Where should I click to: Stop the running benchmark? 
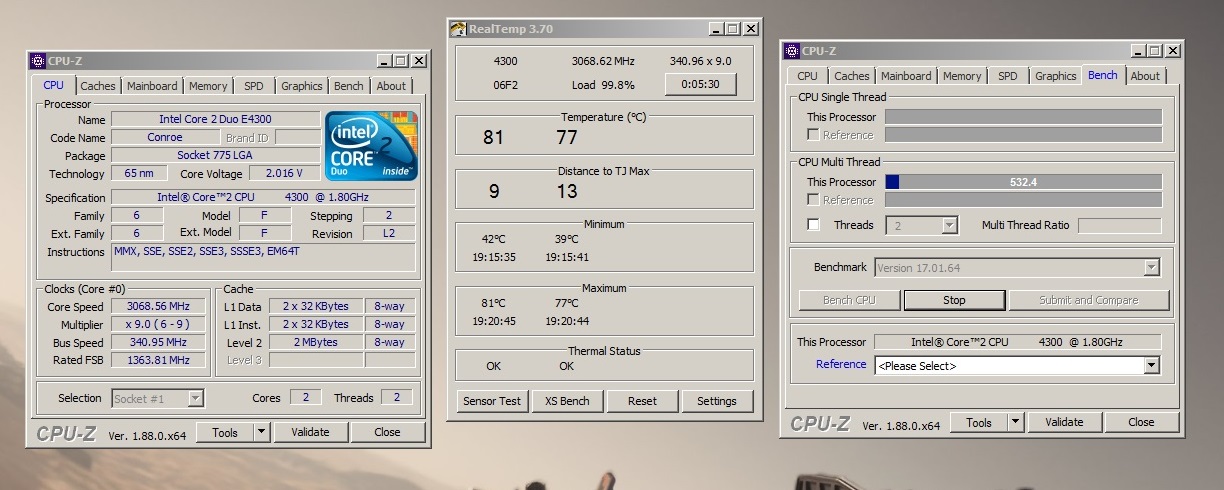(954, 300)
